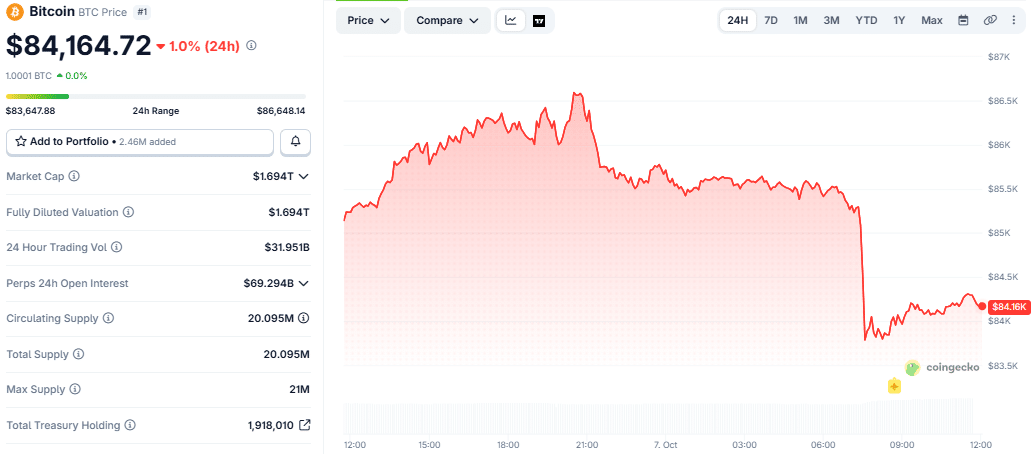Click the Add to Portfolio button

[139, 141]
